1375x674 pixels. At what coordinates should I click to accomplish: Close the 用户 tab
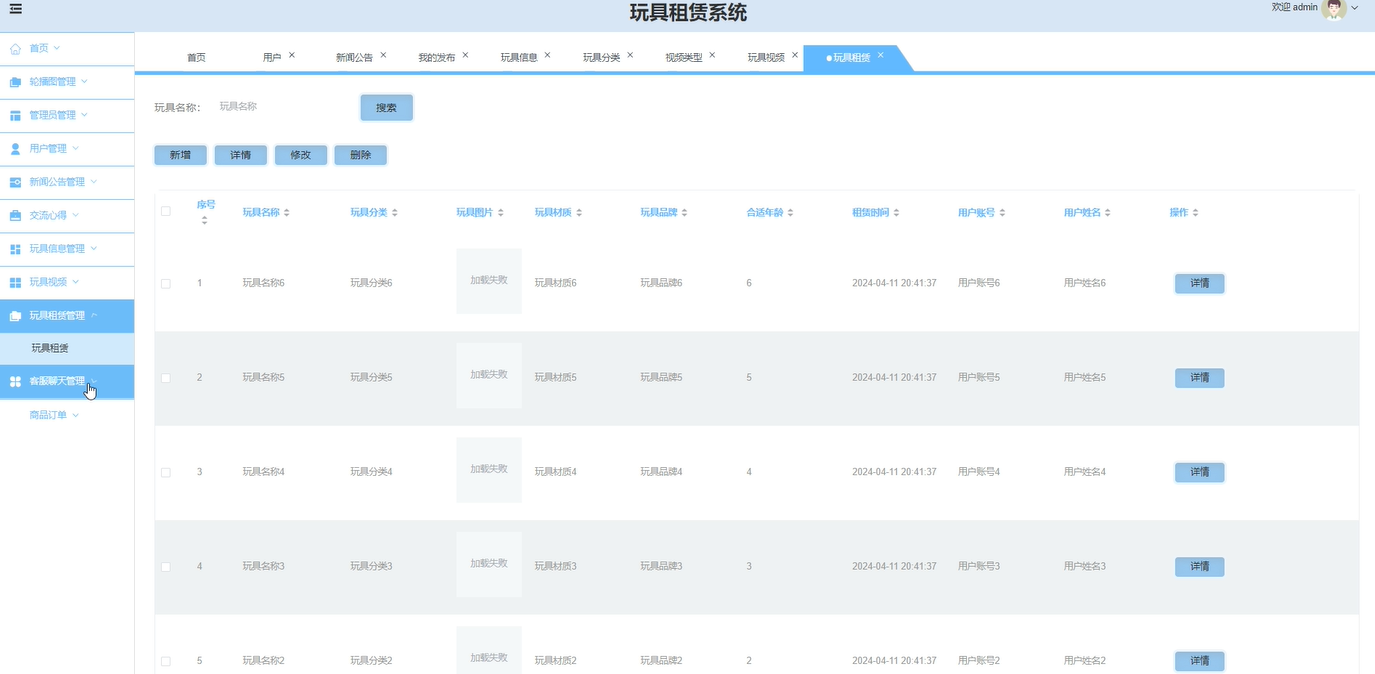click(x=292, y=55)
